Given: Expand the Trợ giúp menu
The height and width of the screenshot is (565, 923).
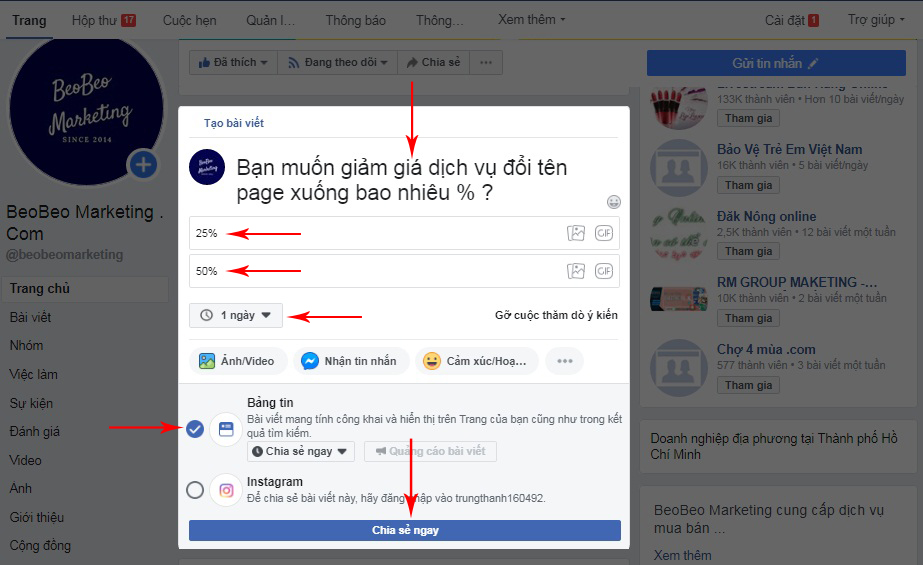Looking at the screenshot, I should click(x=876, y=19).
